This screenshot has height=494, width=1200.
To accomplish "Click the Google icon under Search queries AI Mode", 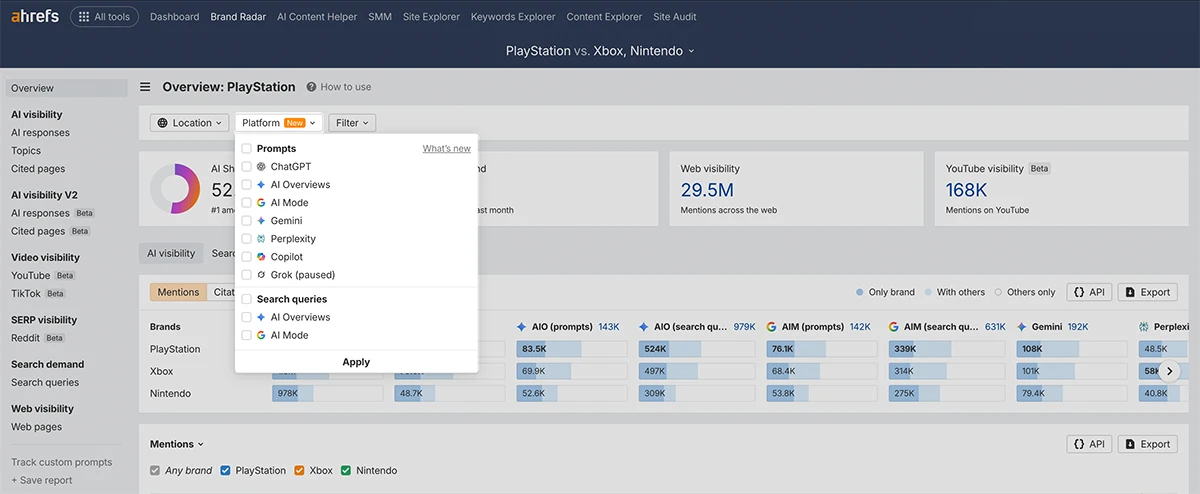I will tap(261, 335).
